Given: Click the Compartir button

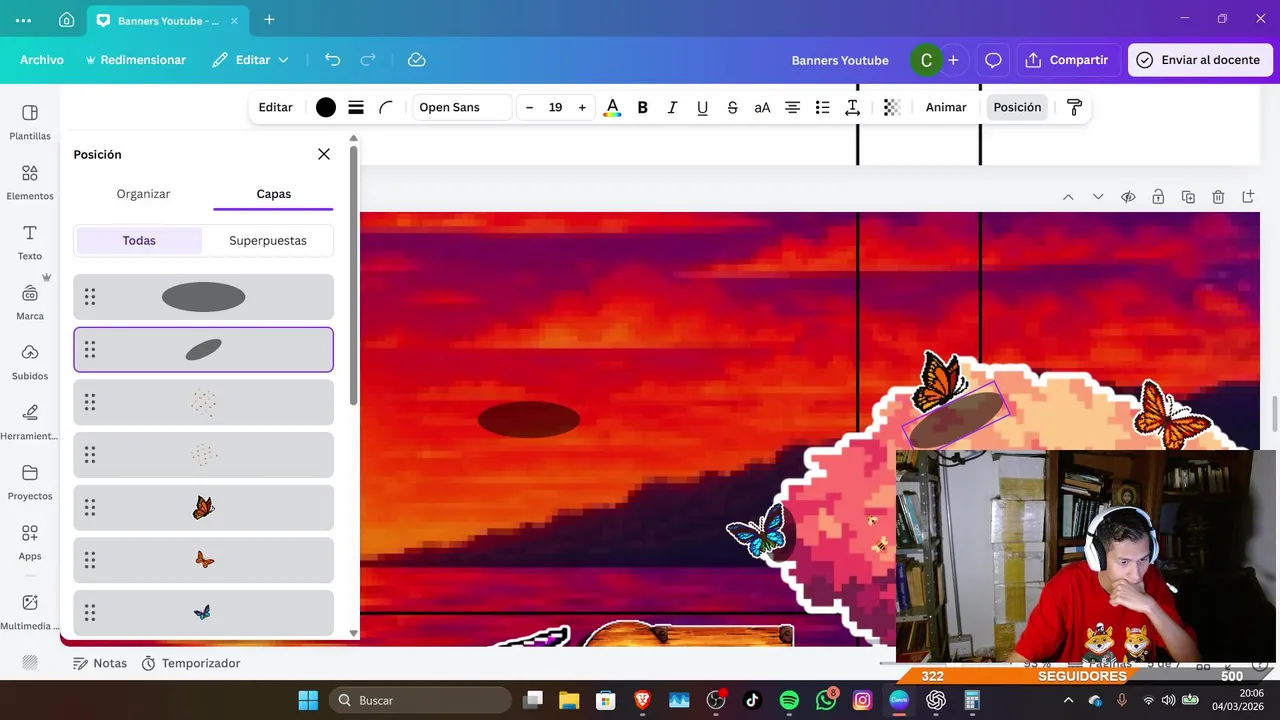Looking at the screenshot, I should 1068,60.
